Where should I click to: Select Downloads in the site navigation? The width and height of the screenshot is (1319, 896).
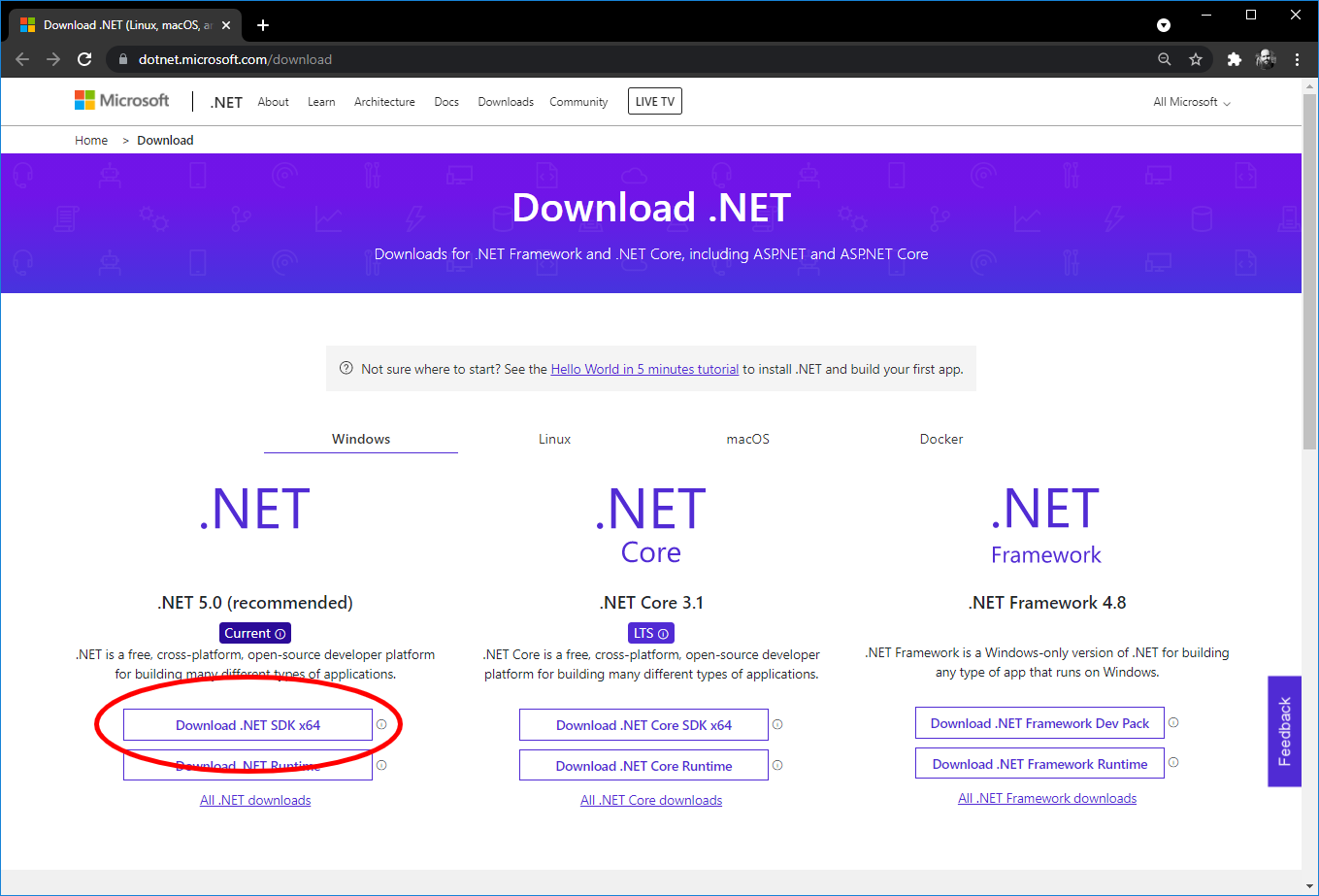(506, 102)
